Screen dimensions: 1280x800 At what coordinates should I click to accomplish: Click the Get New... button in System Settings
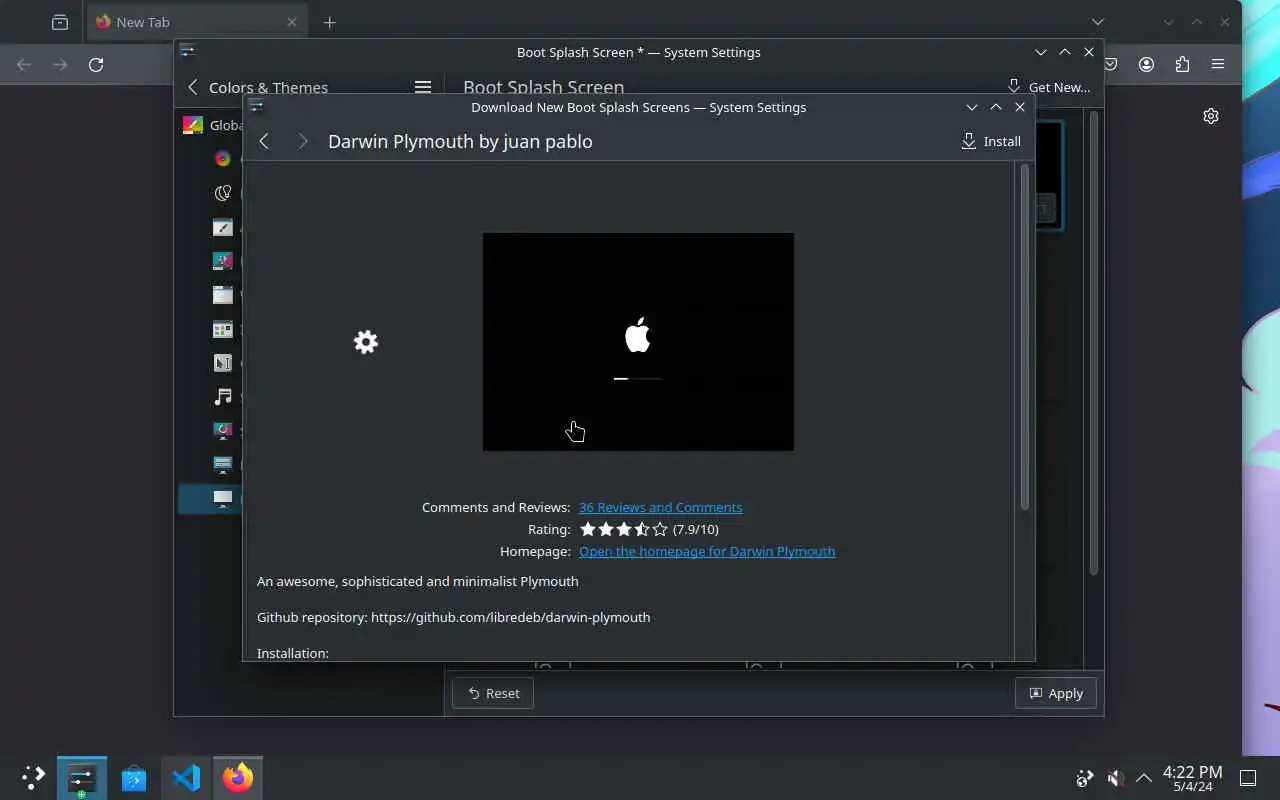pos(1048,87)
